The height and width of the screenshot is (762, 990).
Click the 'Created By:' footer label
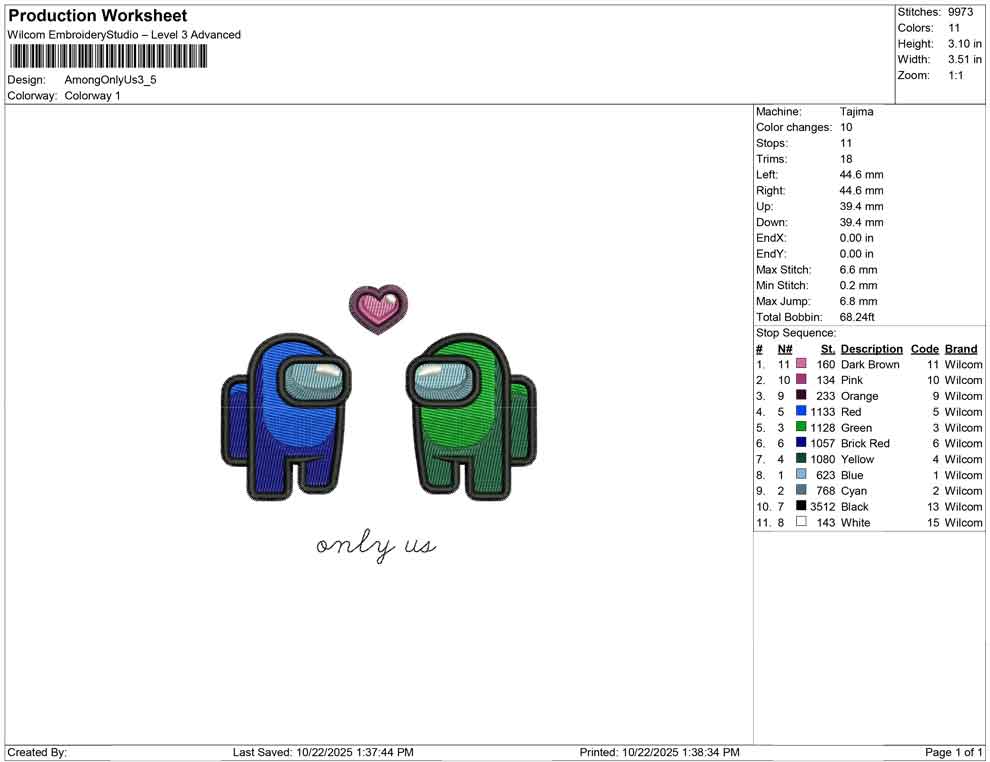click(37, 752)
